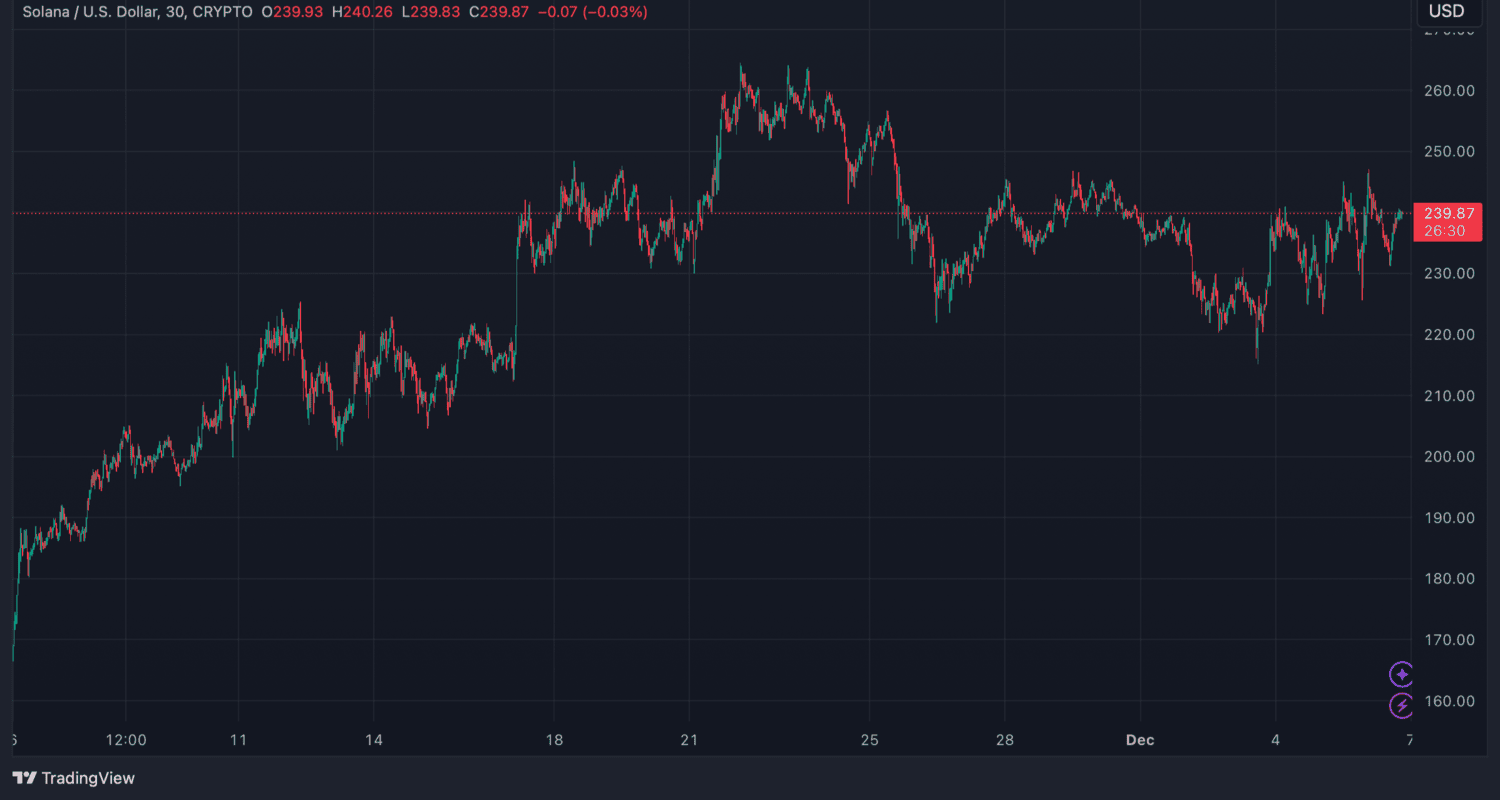
Task: Click the 200.00 price axis label
Action: click(x=1449, y=457)
